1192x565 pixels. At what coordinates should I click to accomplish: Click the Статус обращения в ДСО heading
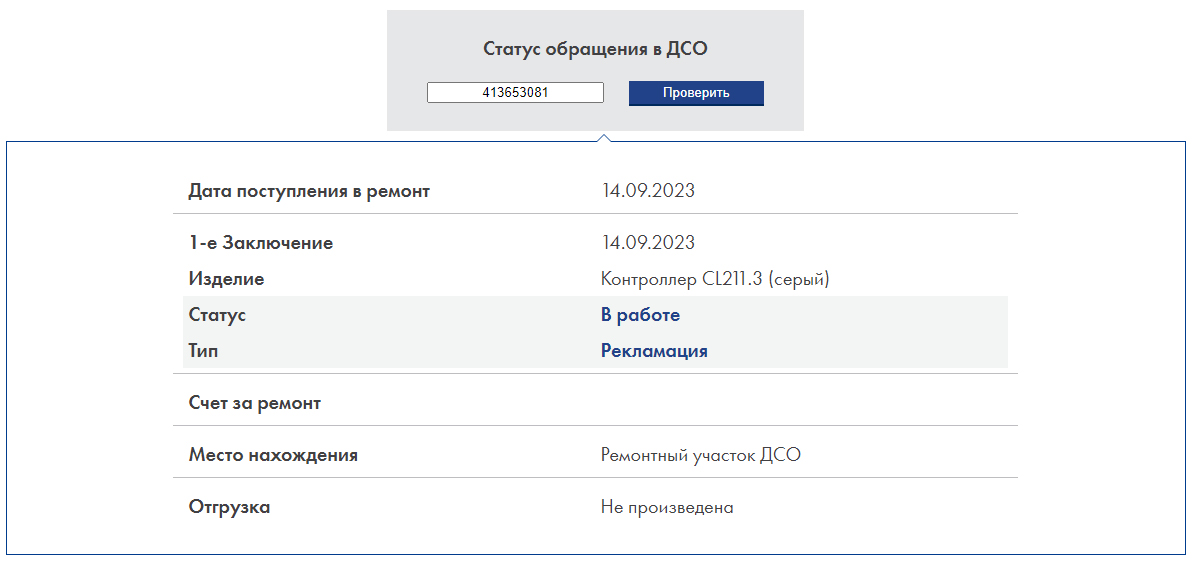(x=595, y=48)
